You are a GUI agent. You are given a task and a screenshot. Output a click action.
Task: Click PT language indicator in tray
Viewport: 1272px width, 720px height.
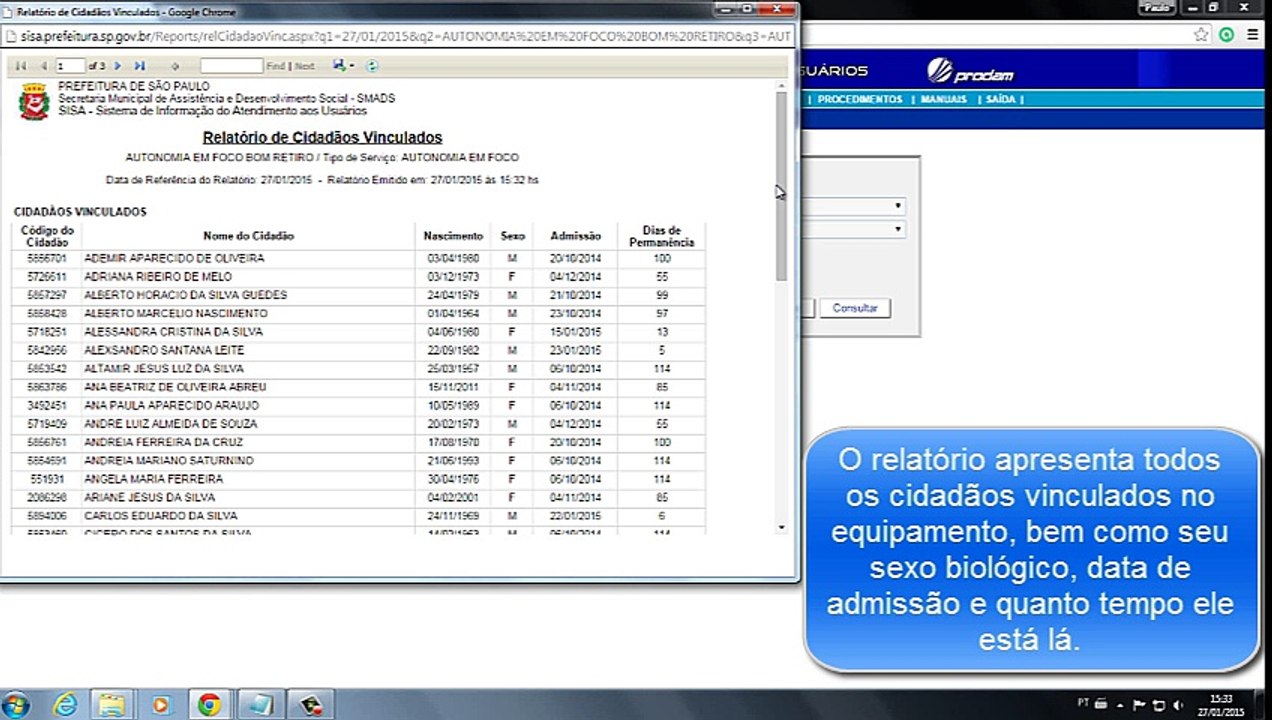point(1084,705)
